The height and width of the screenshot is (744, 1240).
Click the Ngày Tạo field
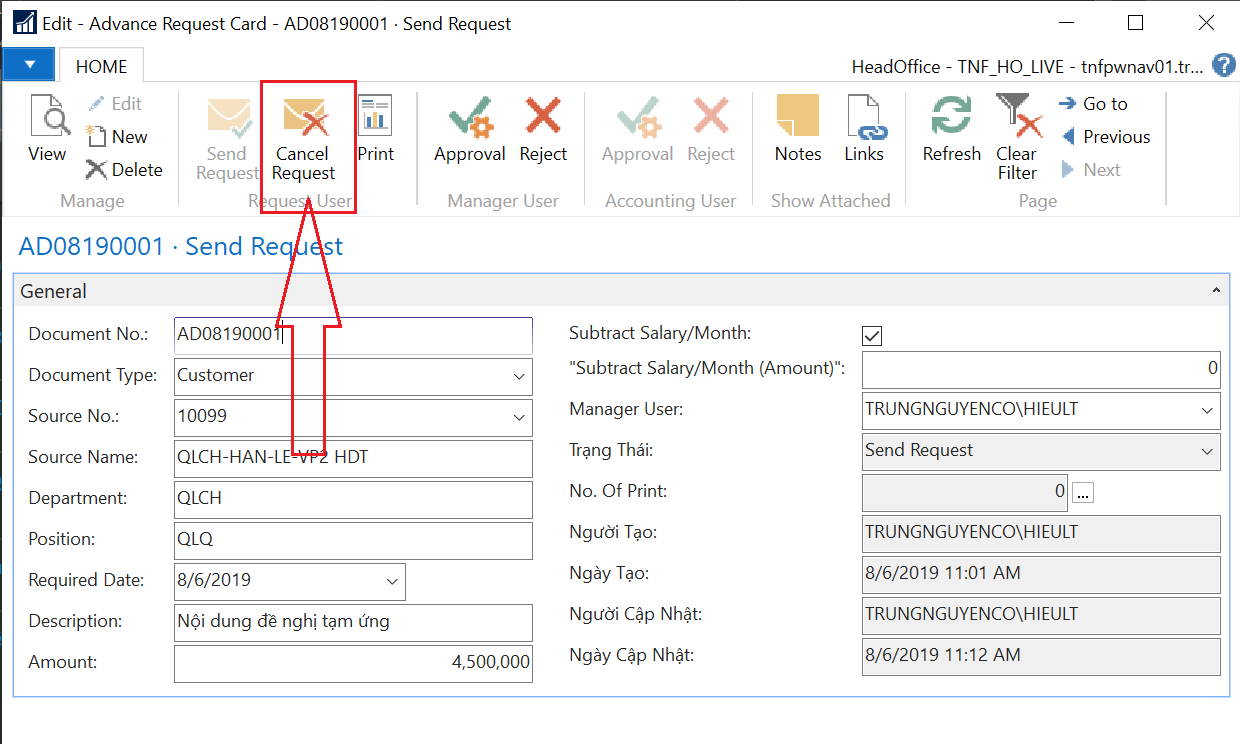(1041, 574)
